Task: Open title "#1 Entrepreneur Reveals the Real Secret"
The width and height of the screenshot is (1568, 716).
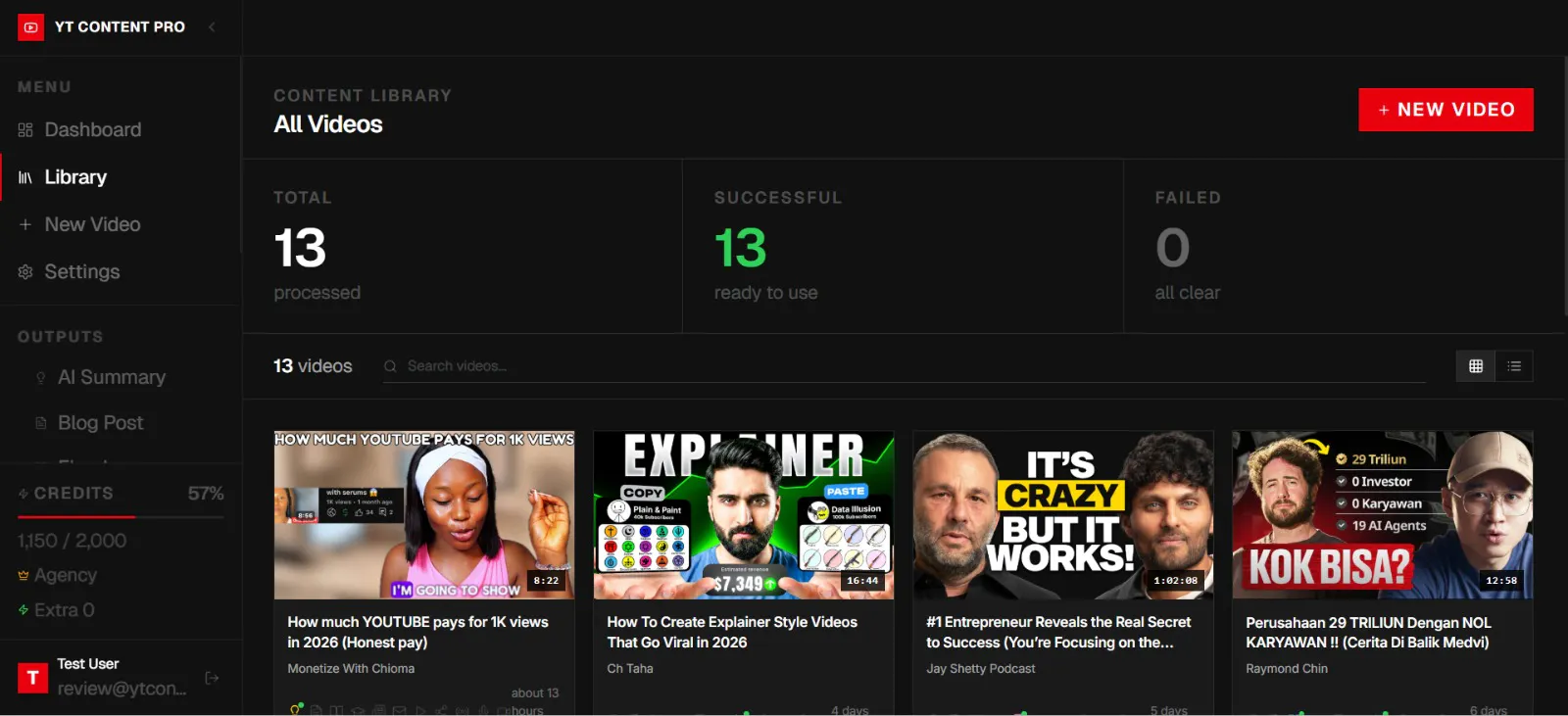Action: click(x=1058, y=633)
